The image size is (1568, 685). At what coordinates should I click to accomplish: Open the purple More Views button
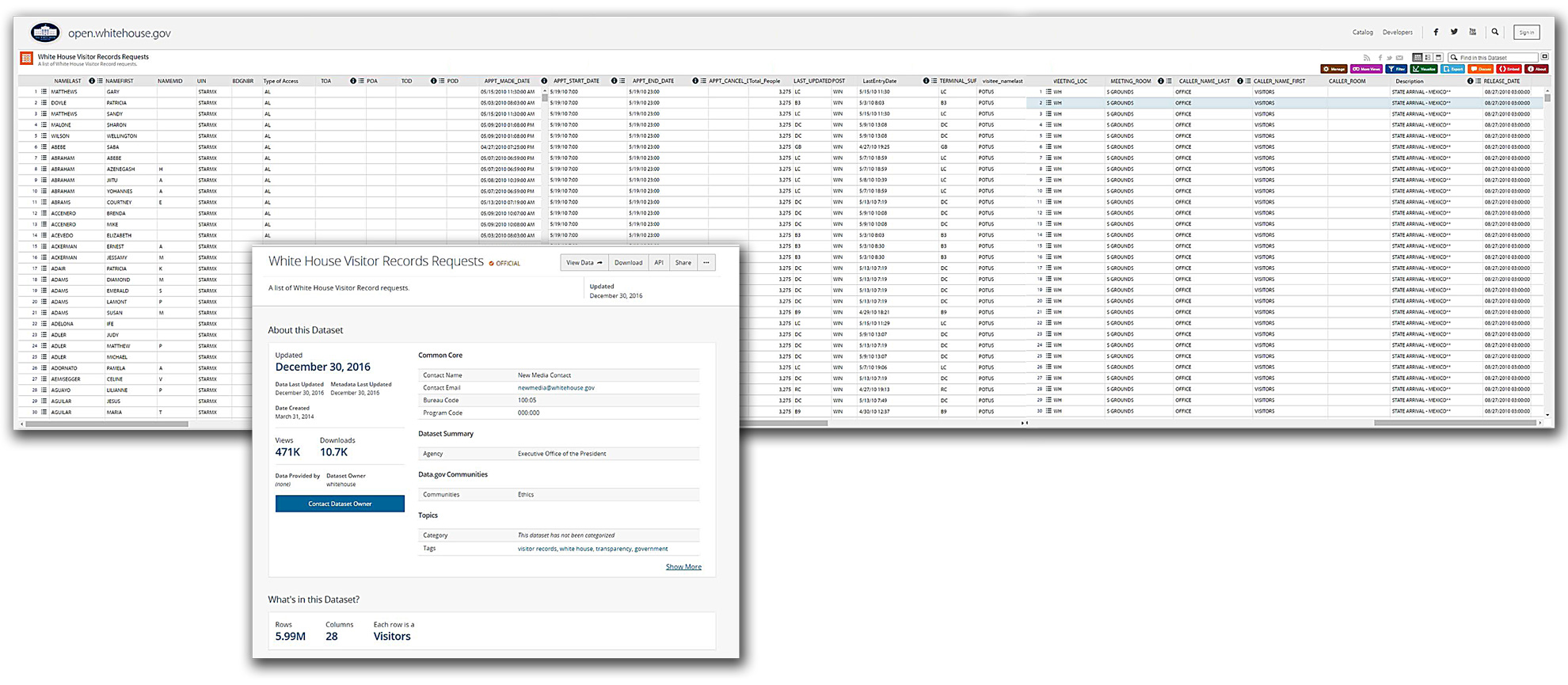[x=1366, y=69]
